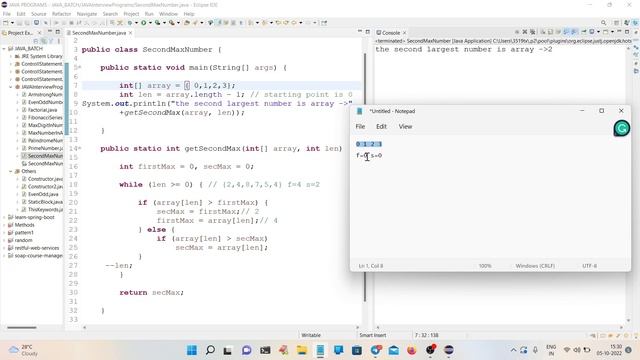
Task: Open Notepad's Edit menu
Action: [381, 127]
